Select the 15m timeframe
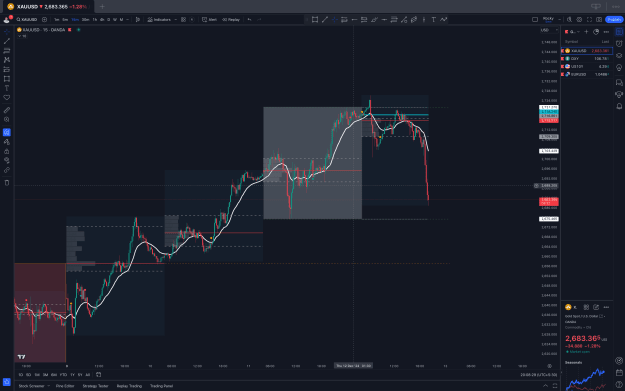Viewport: 625px width, 391px height. [75, 20]
